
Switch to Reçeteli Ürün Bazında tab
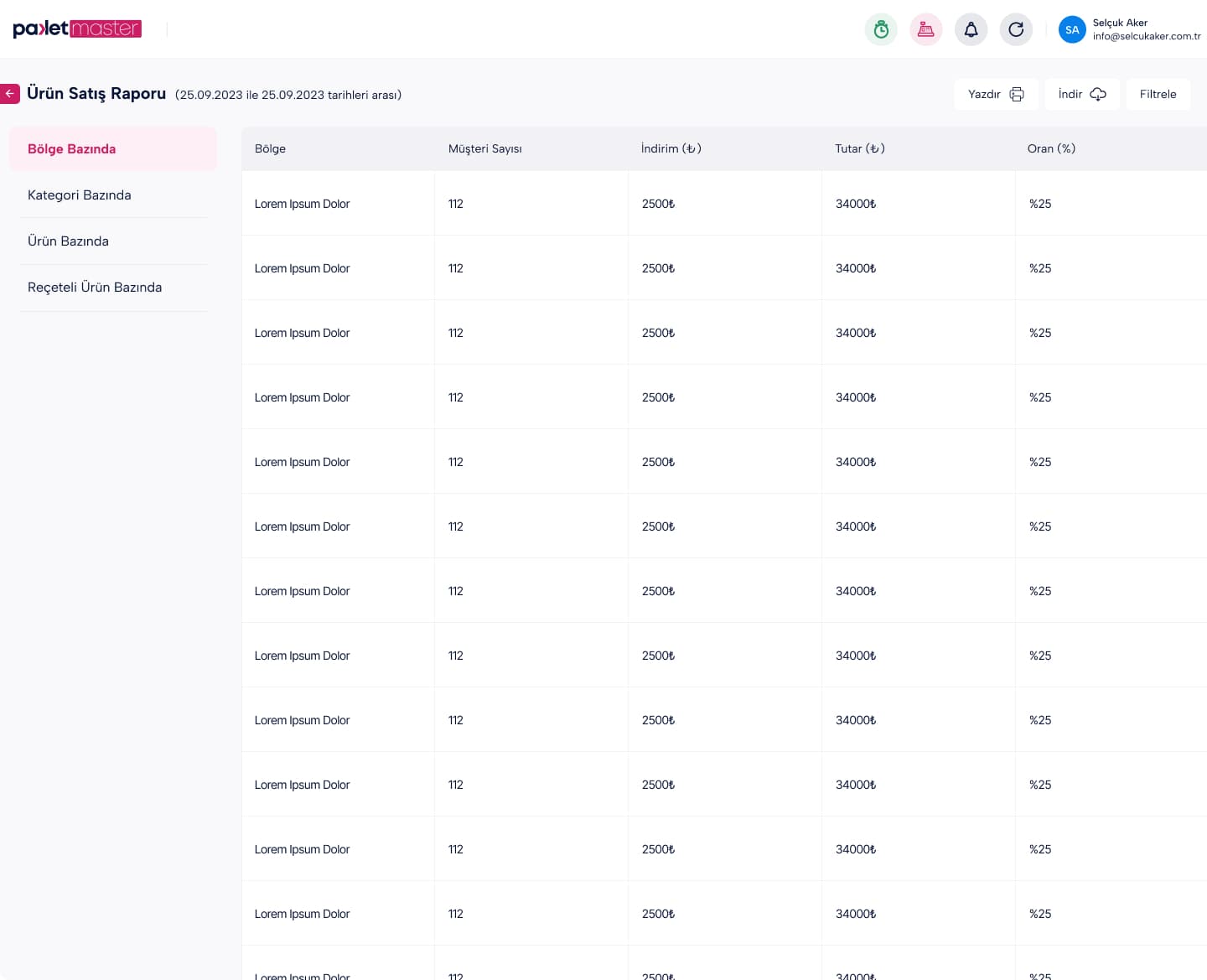pyautogui.click(x=112, y=287)
